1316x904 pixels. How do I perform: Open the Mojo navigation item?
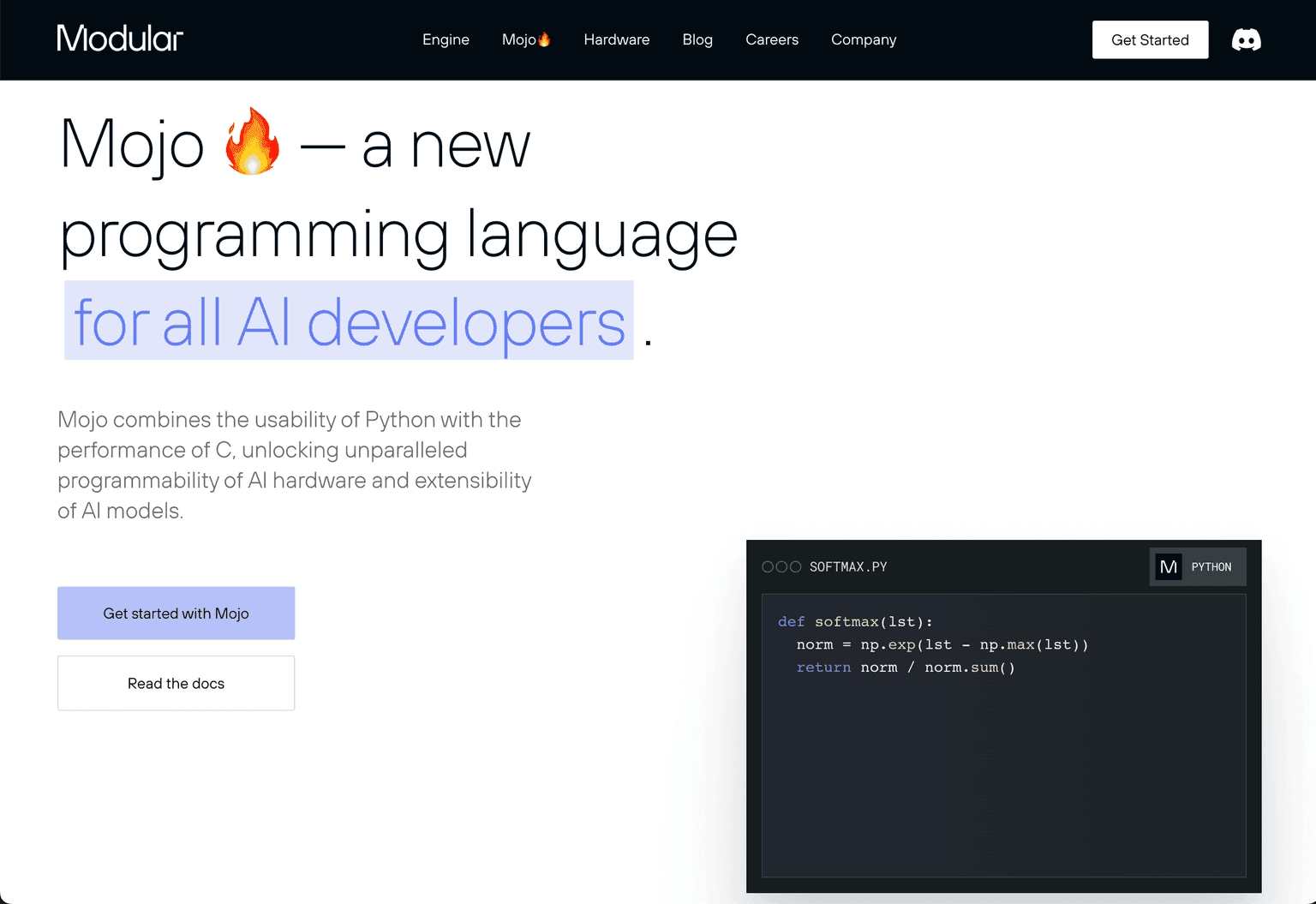(526, 39)
